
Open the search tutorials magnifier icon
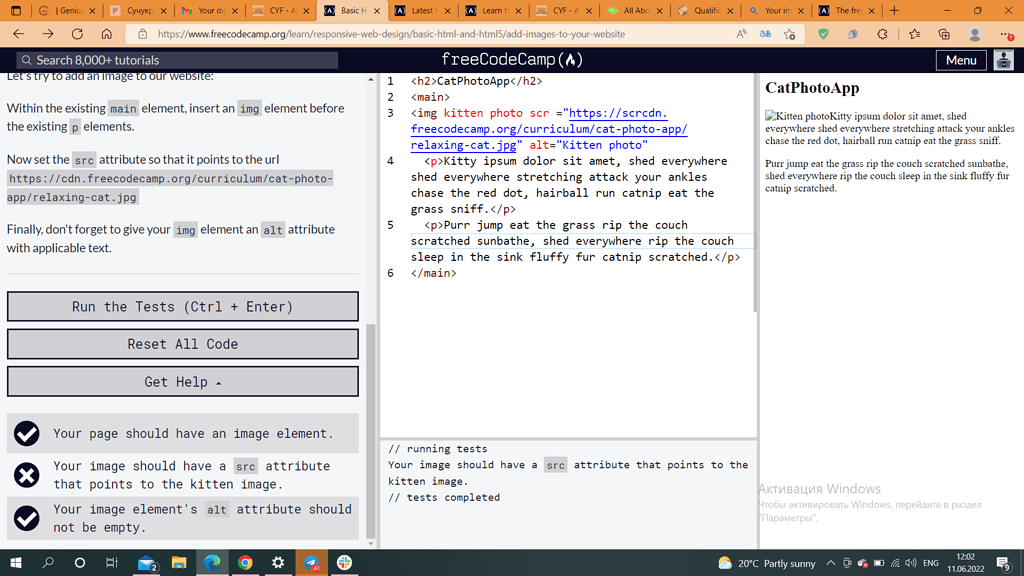point(27,59)
